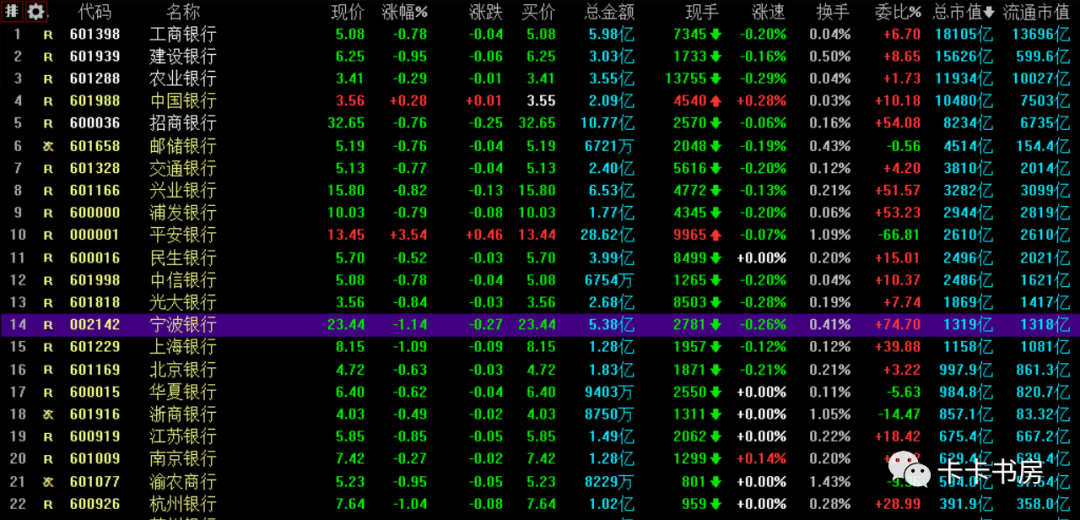1080x520 pixels.
Task: Click the green down arrow in 工商银行 row
Action: point(716,34)
